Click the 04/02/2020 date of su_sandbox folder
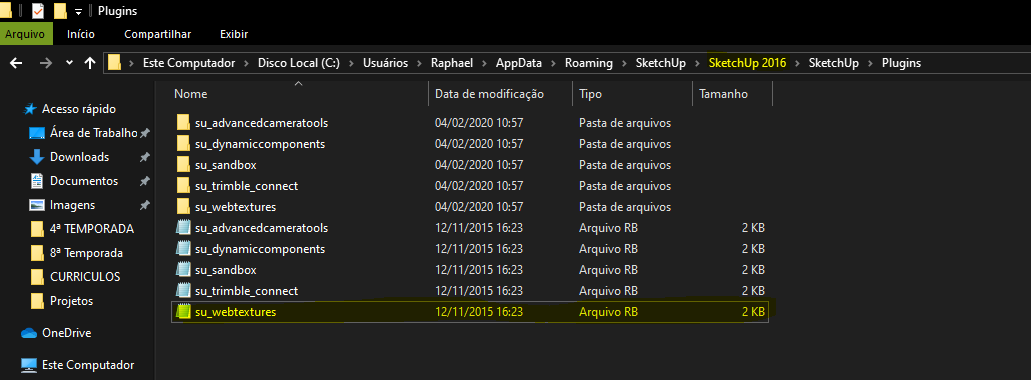 point(479,165)
